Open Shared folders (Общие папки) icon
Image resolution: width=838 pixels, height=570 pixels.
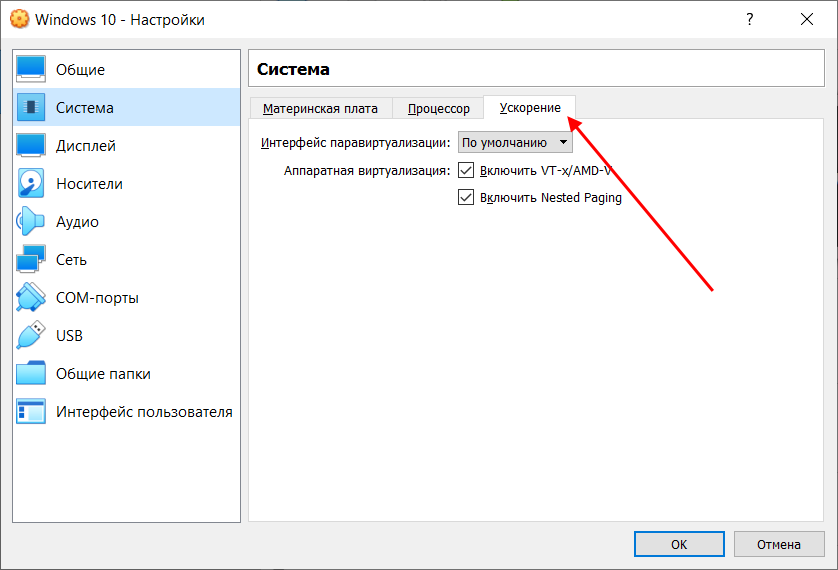[x=31, y=374]
